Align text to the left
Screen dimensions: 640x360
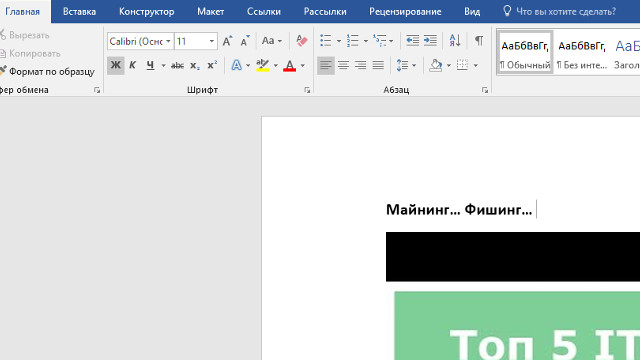click(x=326, y=65)
